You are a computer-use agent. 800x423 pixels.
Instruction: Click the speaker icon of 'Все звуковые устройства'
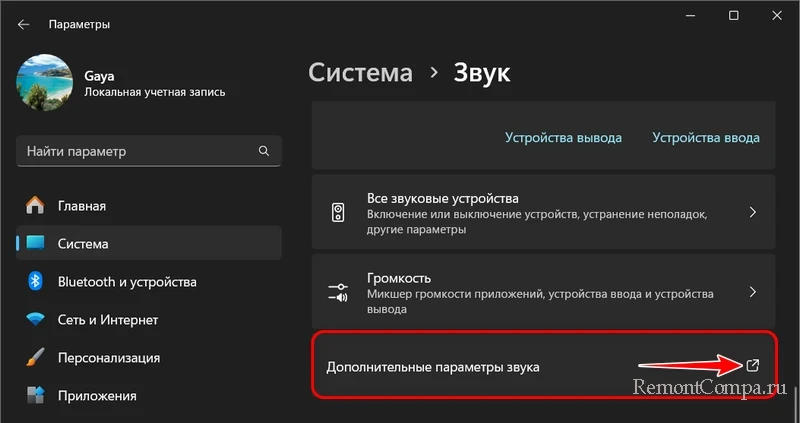(338, 212)
